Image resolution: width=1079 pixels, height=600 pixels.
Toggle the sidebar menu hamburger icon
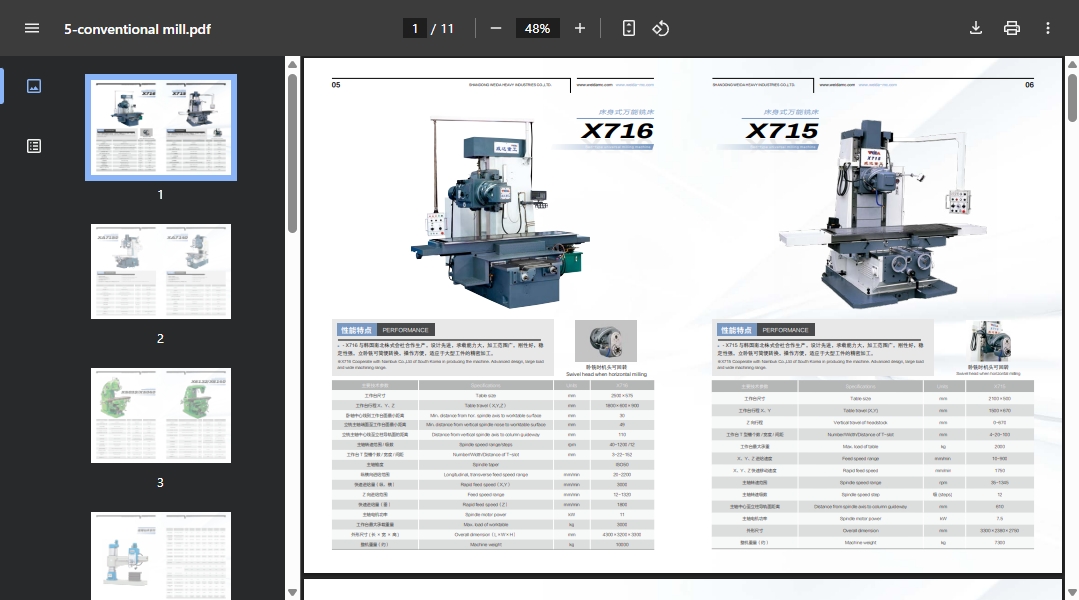32,28
